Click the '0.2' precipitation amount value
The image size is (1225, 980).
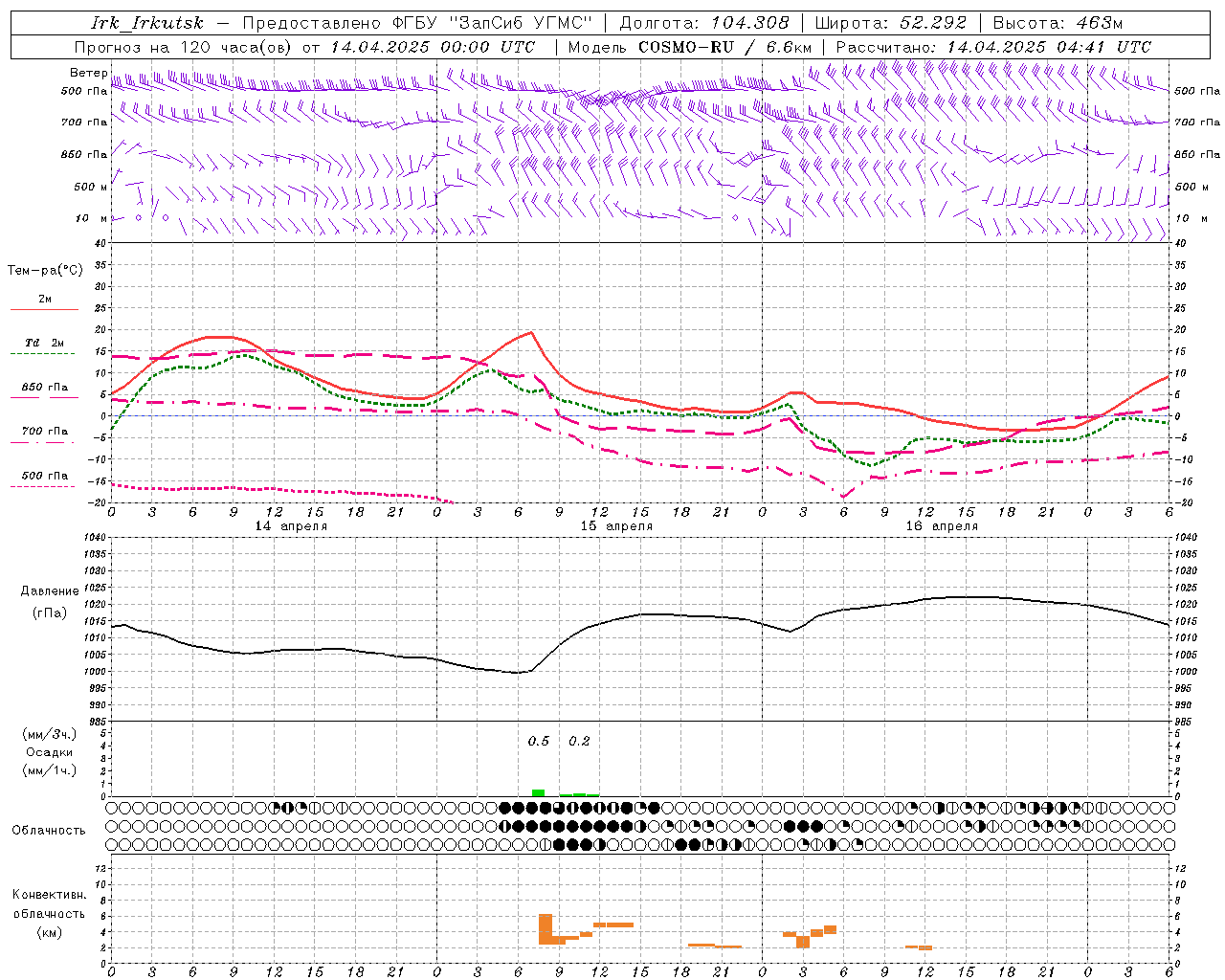point(580,741)
